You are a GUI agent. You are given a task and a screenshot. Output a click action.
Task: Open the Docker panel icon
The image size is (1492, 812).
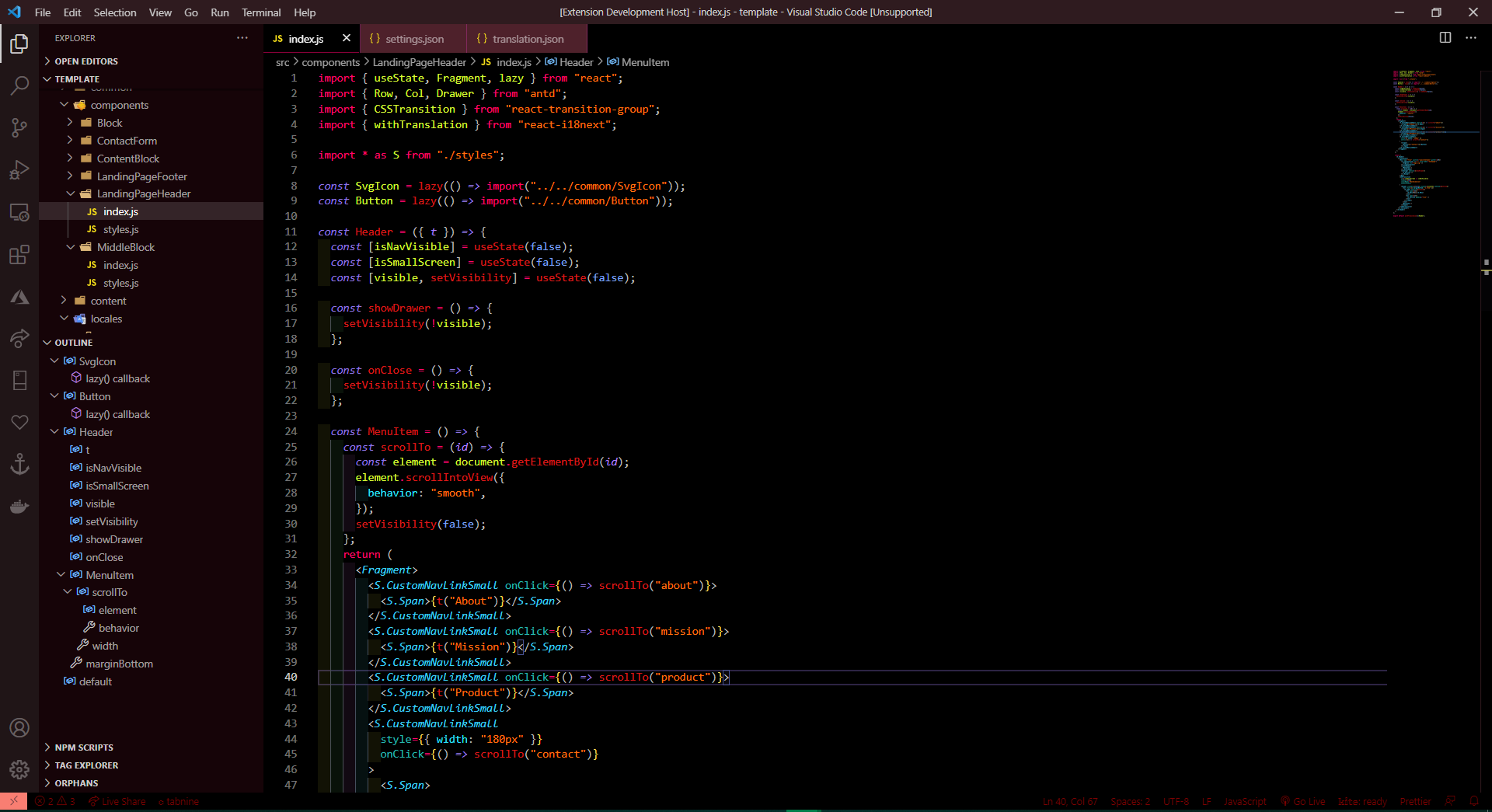(x=19, y=507)
